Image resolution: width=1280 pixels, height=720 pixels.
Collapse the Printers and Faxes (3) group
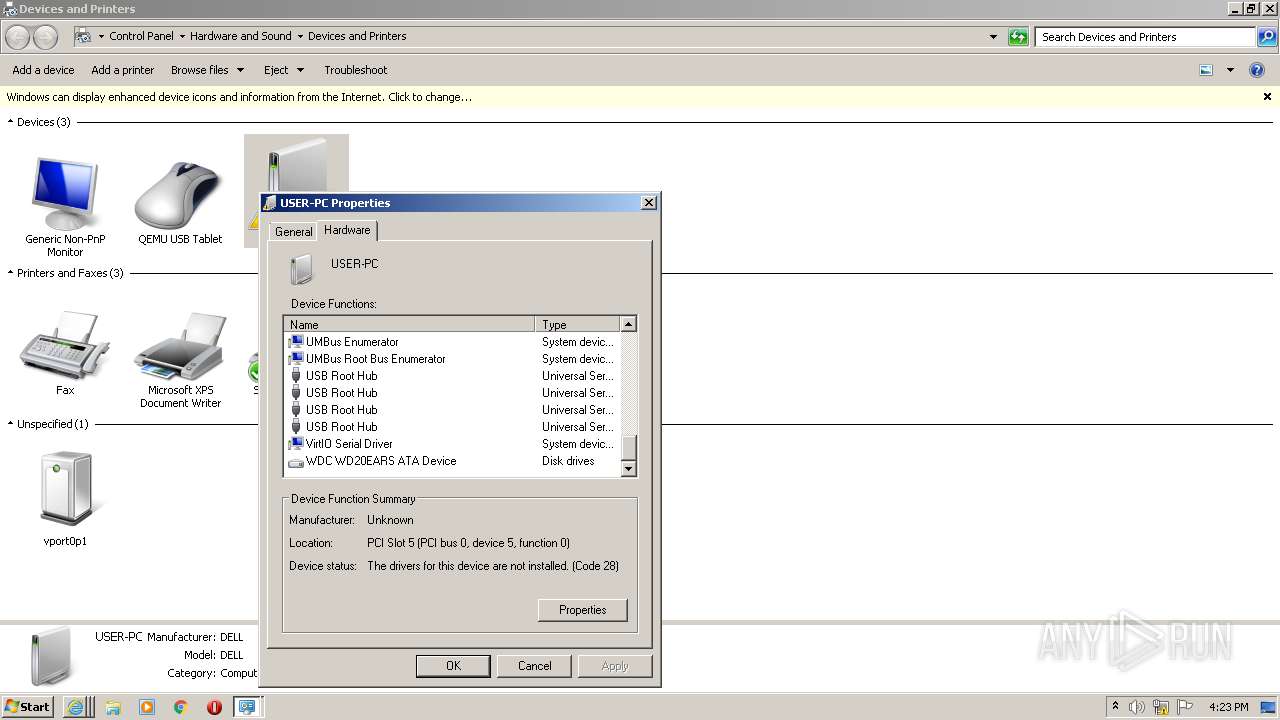11,273
